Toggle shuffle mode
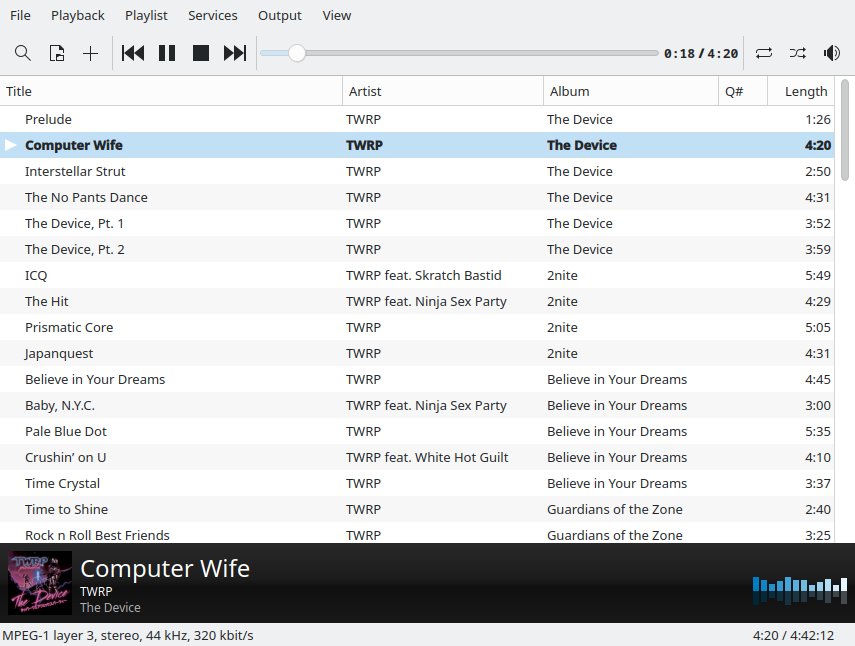This screenshot has width=855, height=646. 798,53
